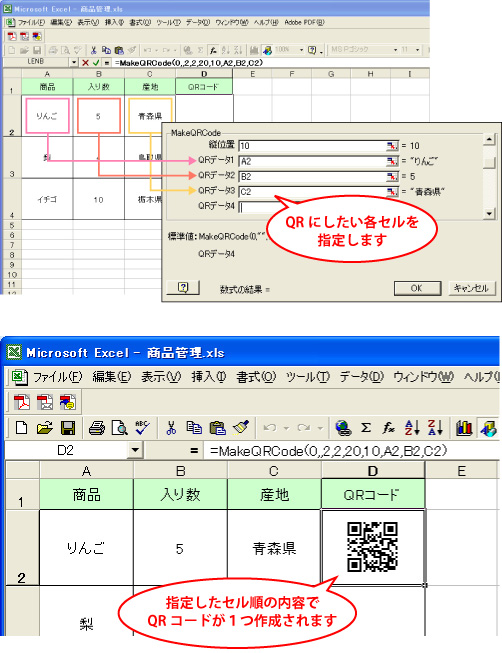Click QRデータ1 field containing A2

click(x=312, y=161)
